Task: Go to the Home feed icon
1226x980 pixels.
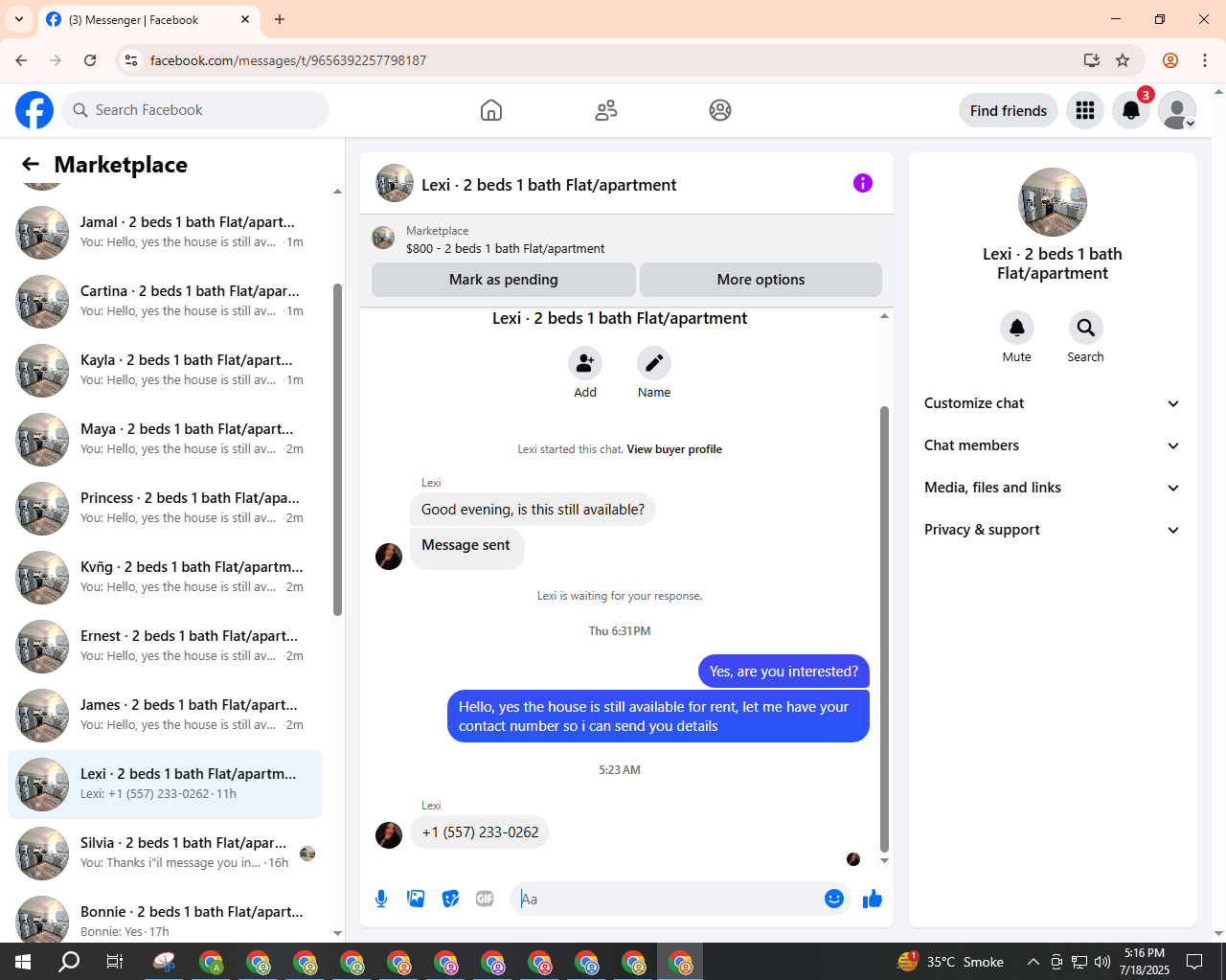Action: coord(491,110)
